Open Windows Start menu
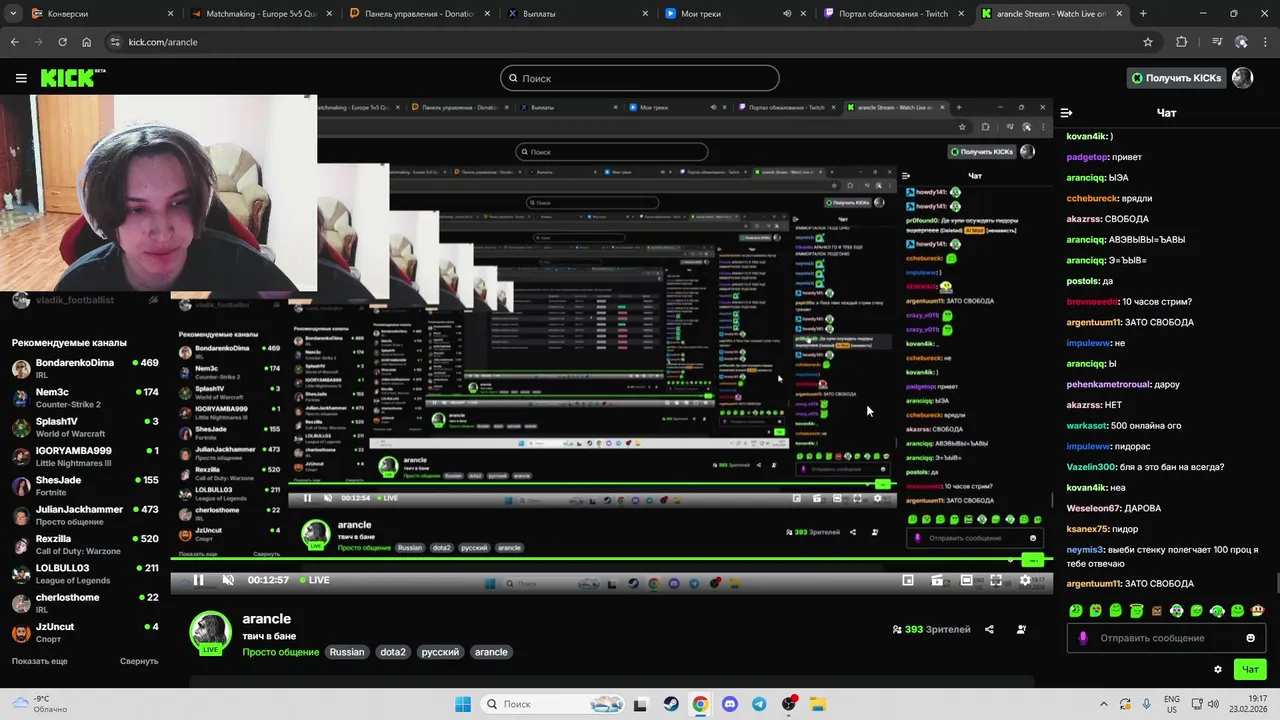Image resolution: width=1280 pixels, height=720 pixels. (x=463, y=704)
